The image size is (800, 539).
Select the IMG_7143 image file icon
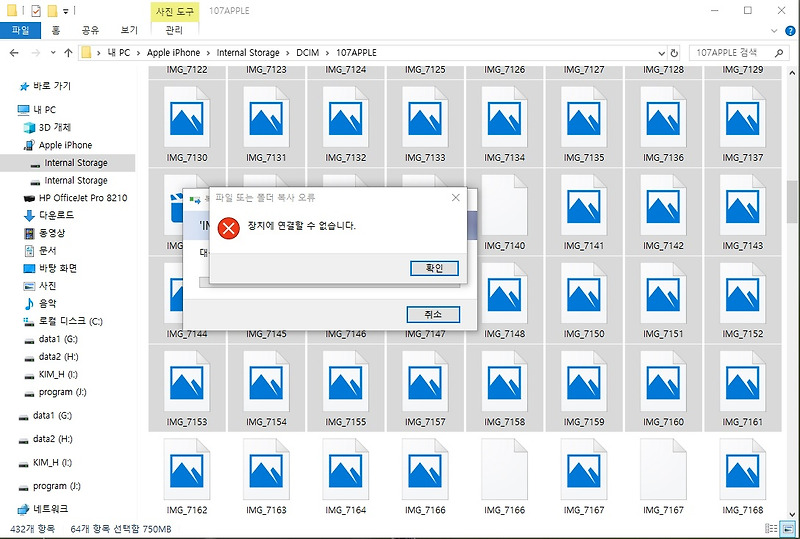pyautogui.click(x=742, y=205)
